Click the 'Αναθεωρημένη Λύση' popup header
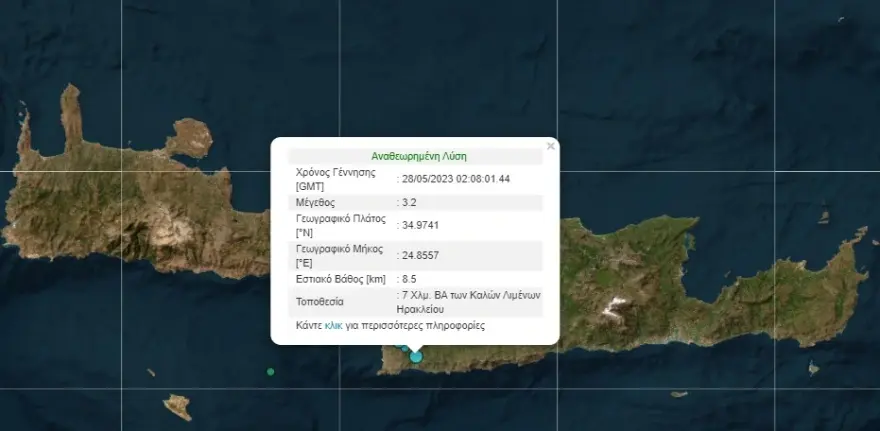Screen dimensions: 880x431 click(x=419, y=156)
